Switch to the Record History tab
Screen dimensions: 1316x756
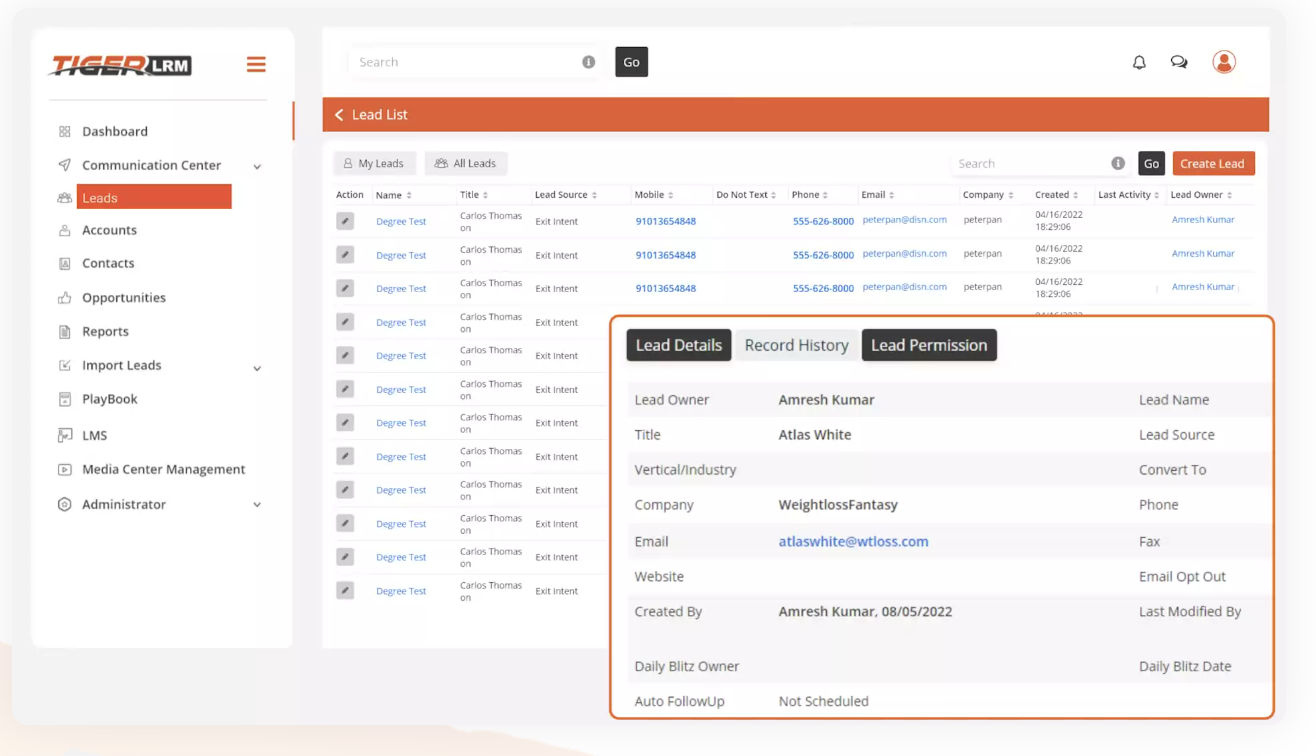pos(796,345)
